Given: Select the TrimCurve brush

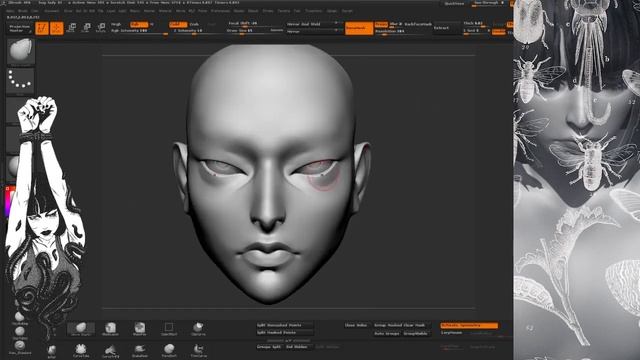Looking at the screenshot, I should (x=198, y=350).
